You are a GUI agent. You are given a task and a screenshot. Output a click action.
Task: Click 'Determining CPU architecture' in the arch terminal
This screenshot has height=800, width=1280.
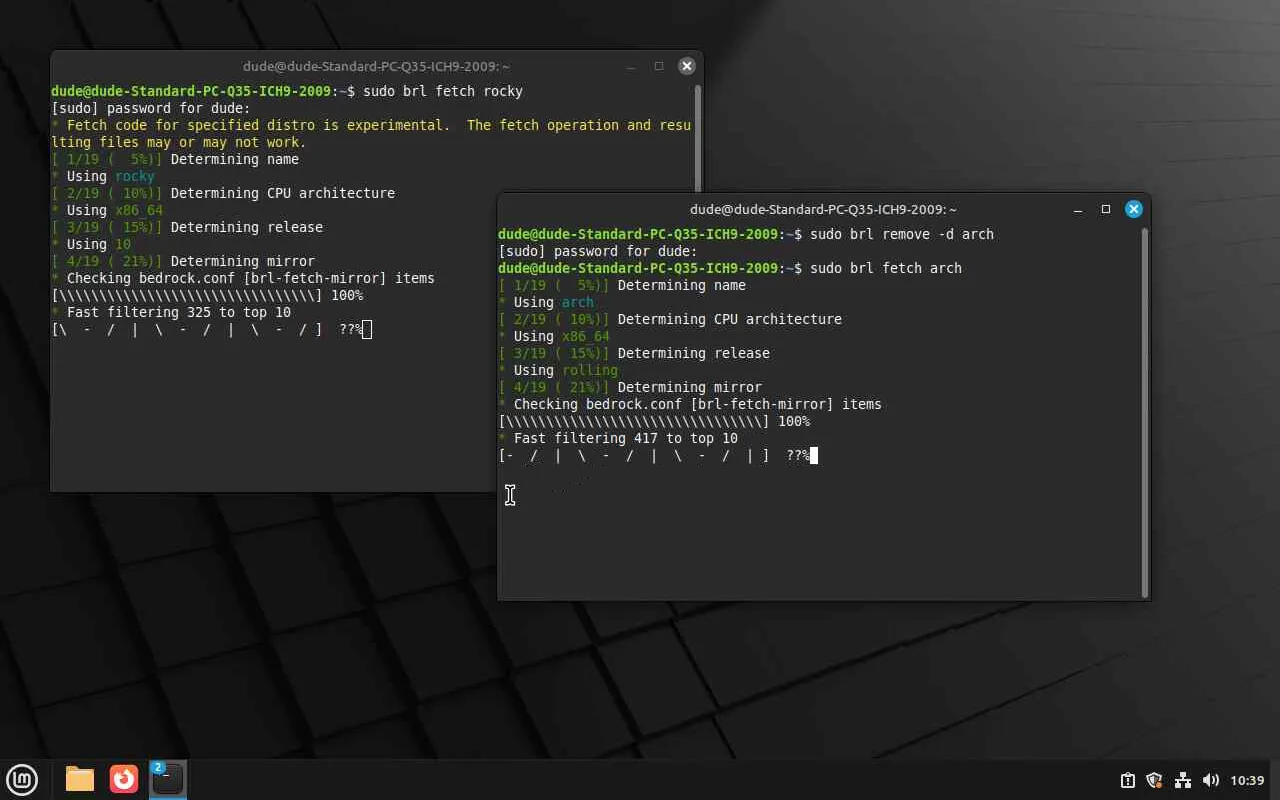pyautogui.click(x=730, y=319)
